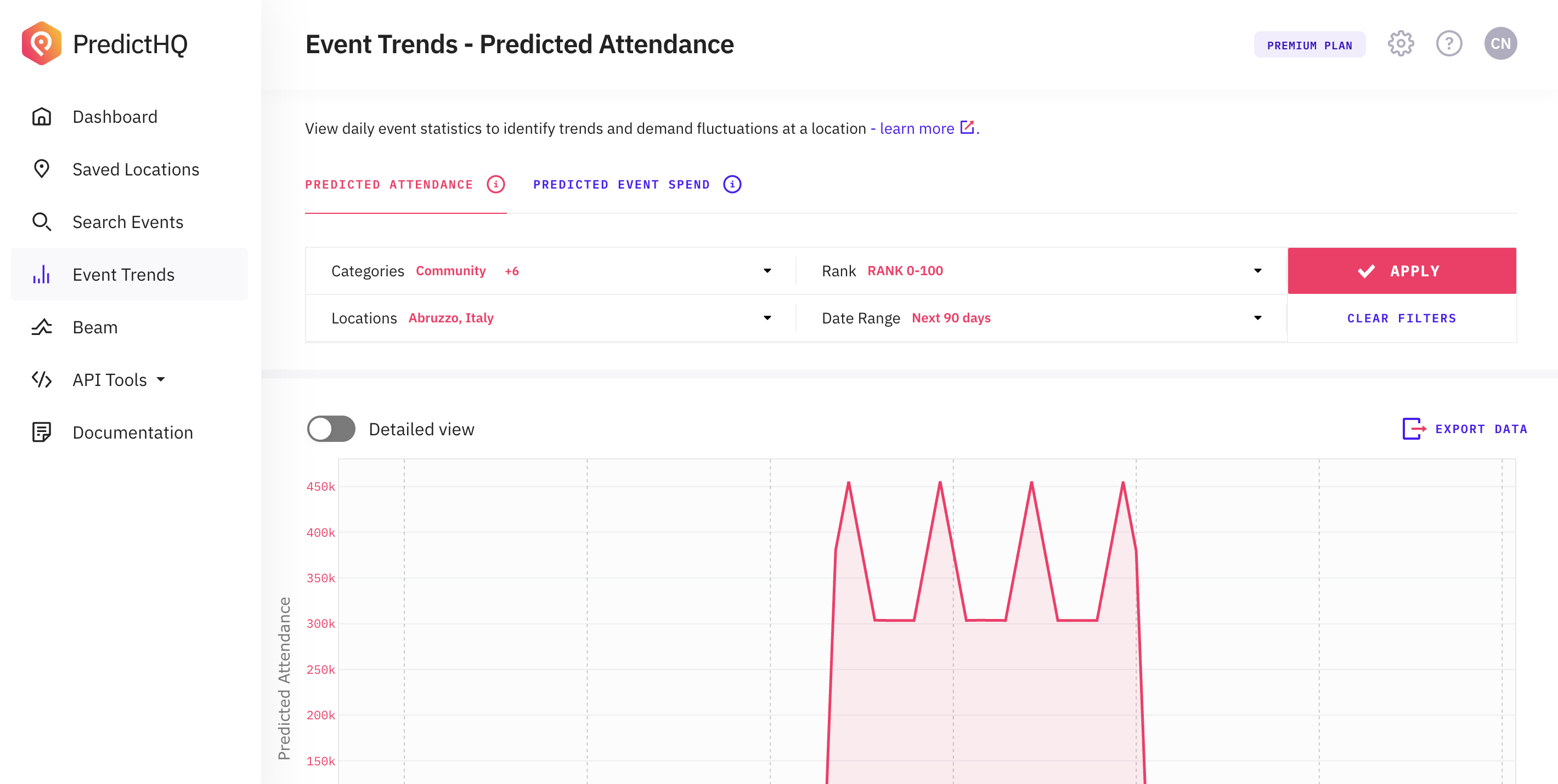Click the PredictHQ logo
The height and width of the screenshot is (784, 1558).
[x=42, y=43]
